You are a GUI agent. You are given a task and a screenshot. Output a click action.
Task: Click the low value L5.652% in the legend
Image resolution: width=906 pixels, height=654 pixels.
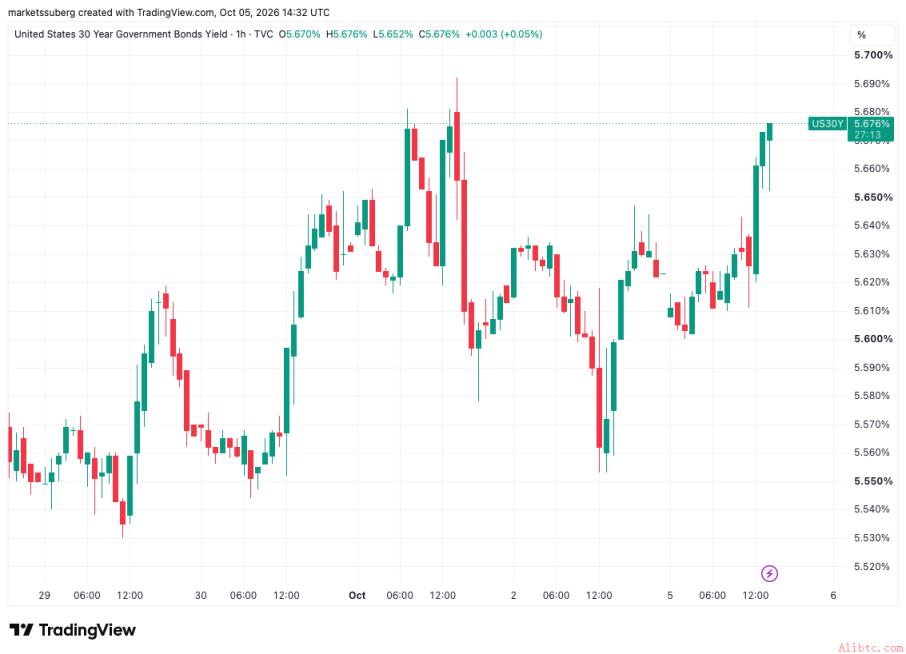click(393, 34)
